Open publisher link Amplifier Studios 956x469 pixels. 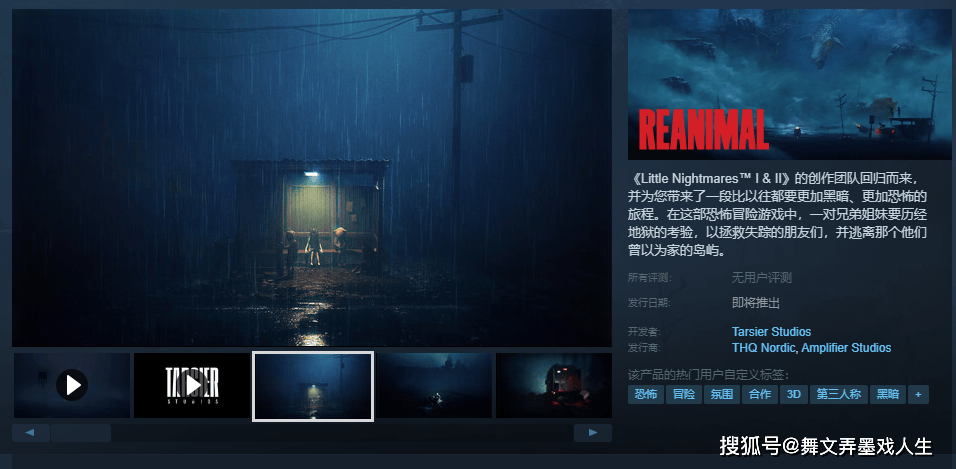pos(846,348)
